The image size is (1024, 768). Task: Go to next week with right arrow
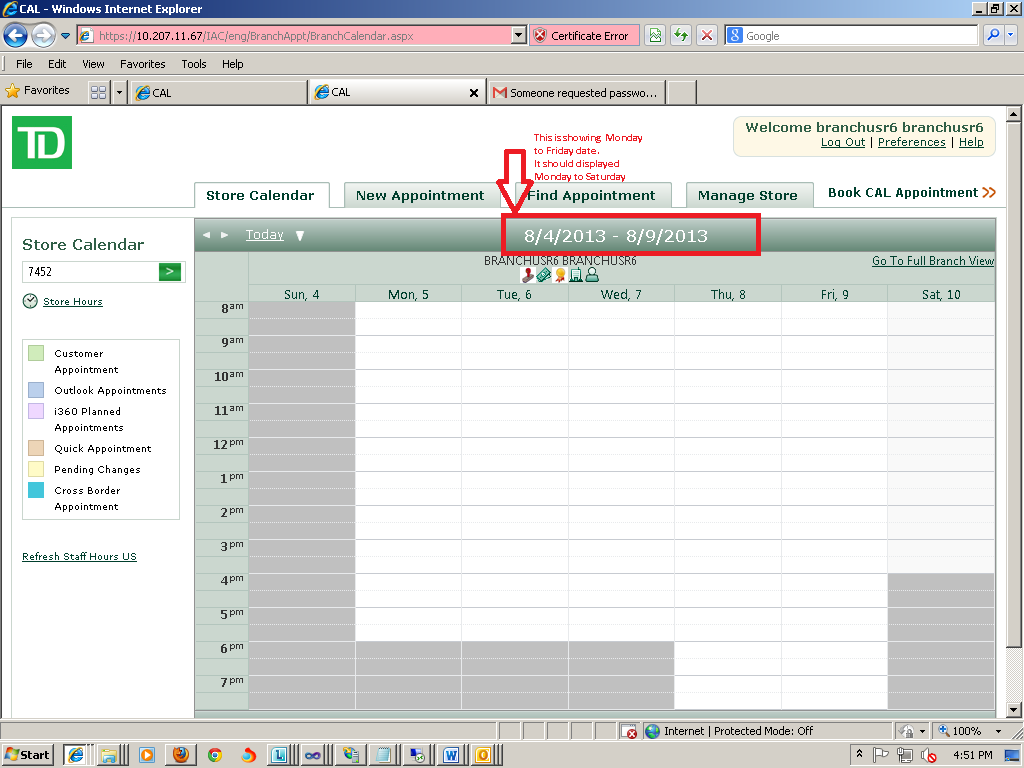pos(224,235)
